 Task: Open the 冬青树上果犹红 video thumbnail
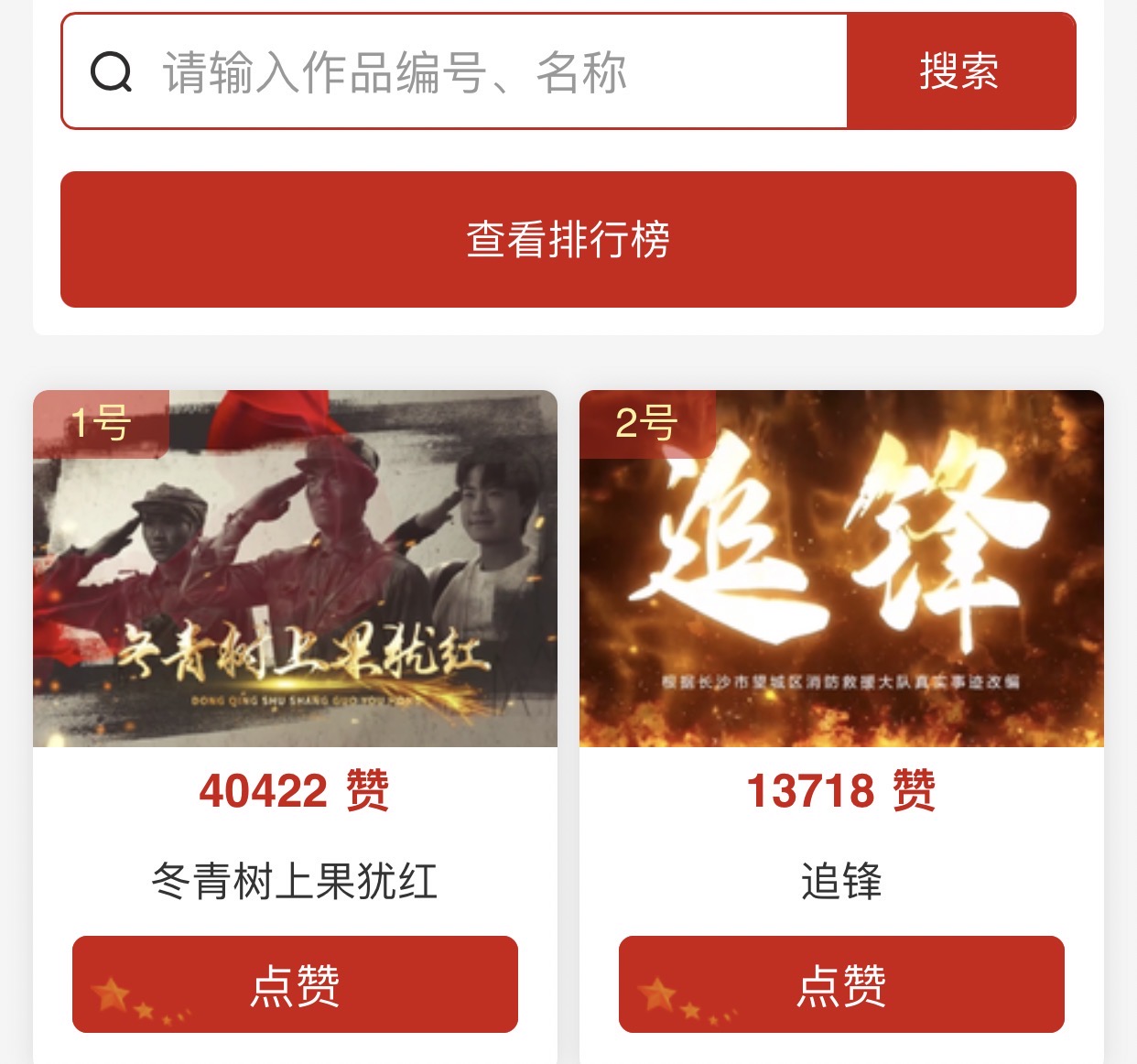point(295,569)
